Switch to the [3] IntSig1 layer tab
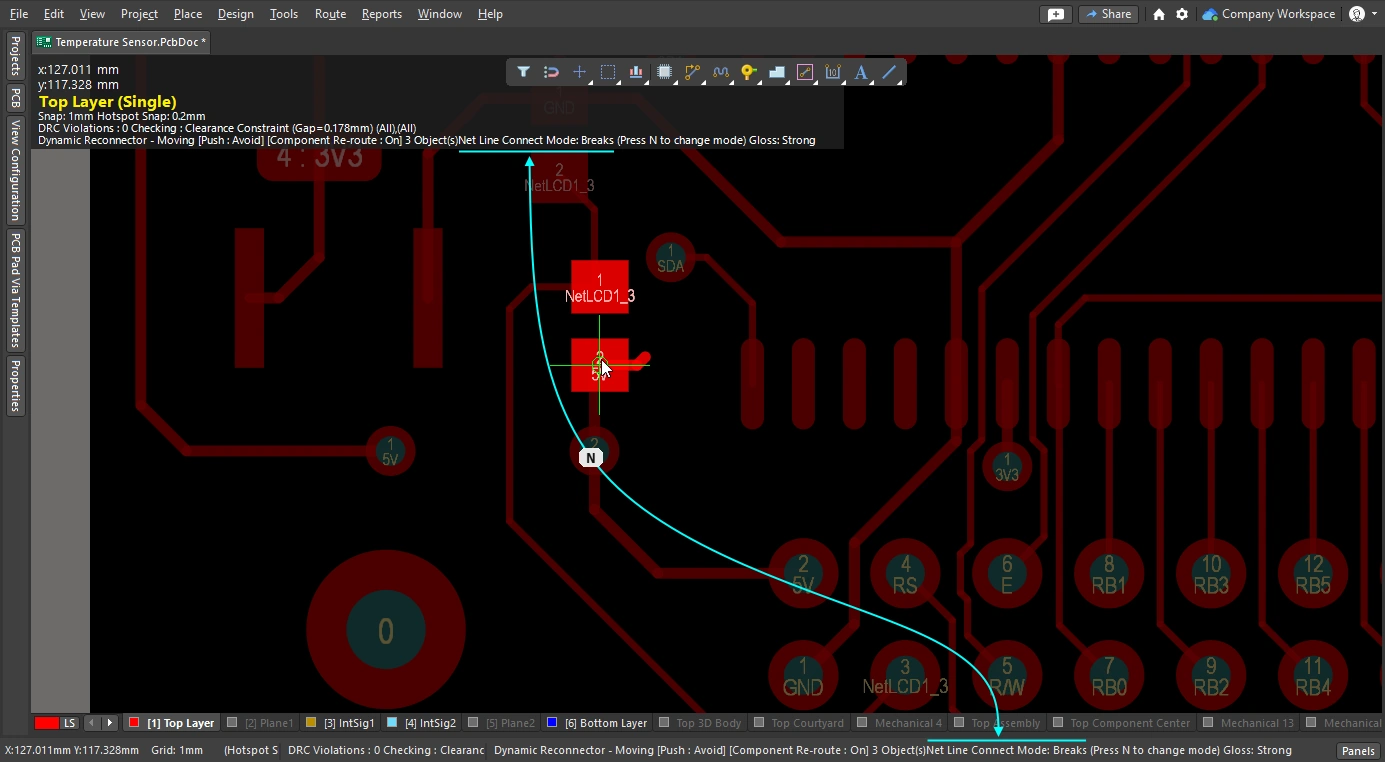 point(340,723)
